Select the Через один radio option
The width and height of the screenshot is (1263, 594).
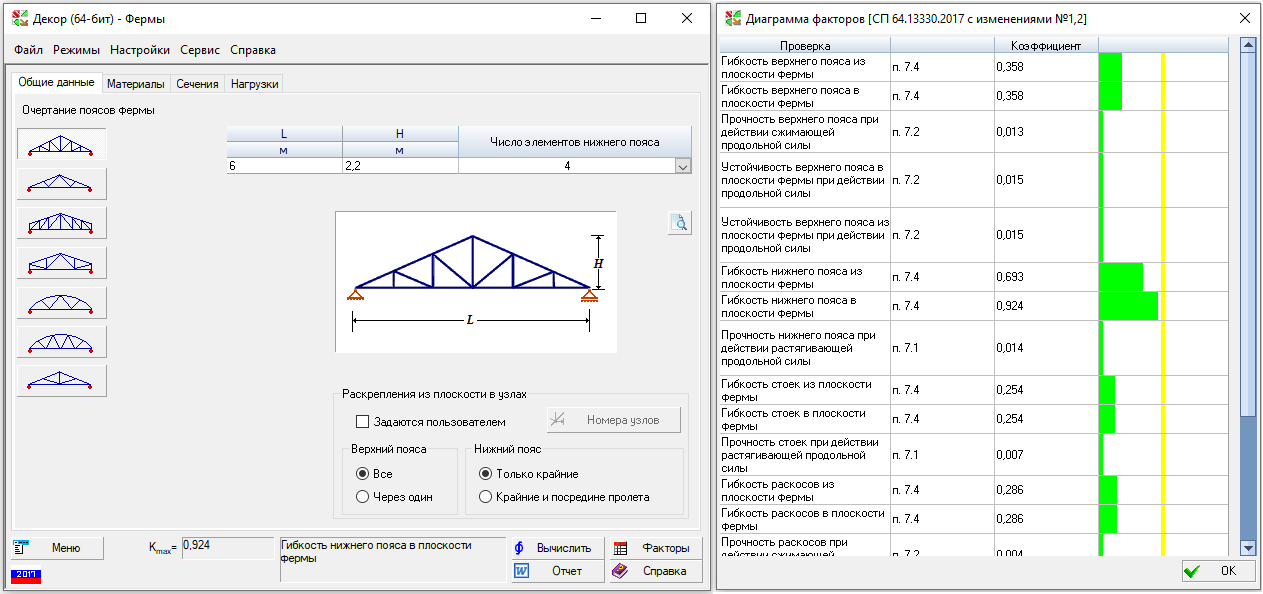pyautogui.click(x=363, y=497)
